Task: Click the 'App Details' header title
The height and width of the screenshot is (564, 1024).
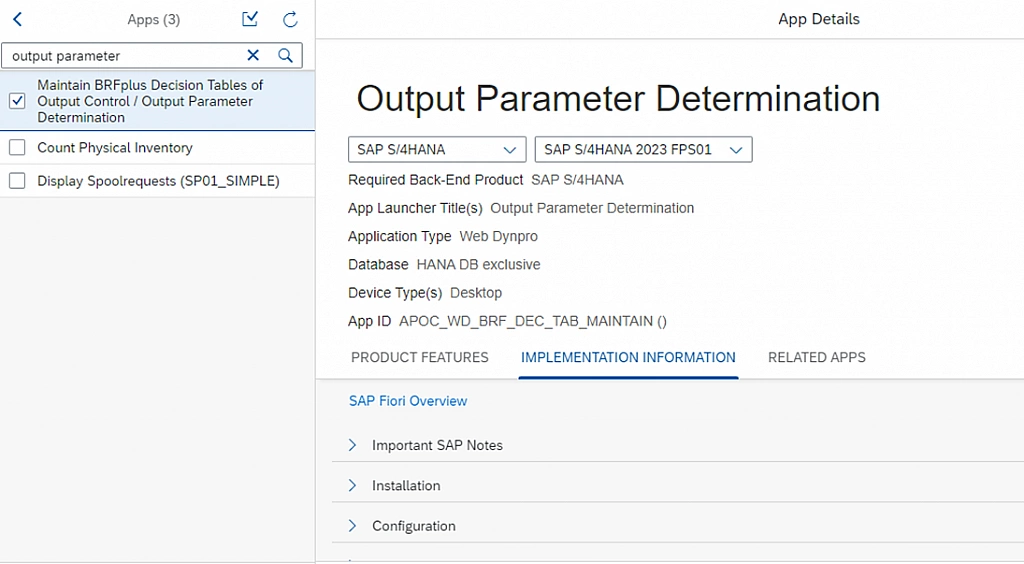Action: click(819, 19)
